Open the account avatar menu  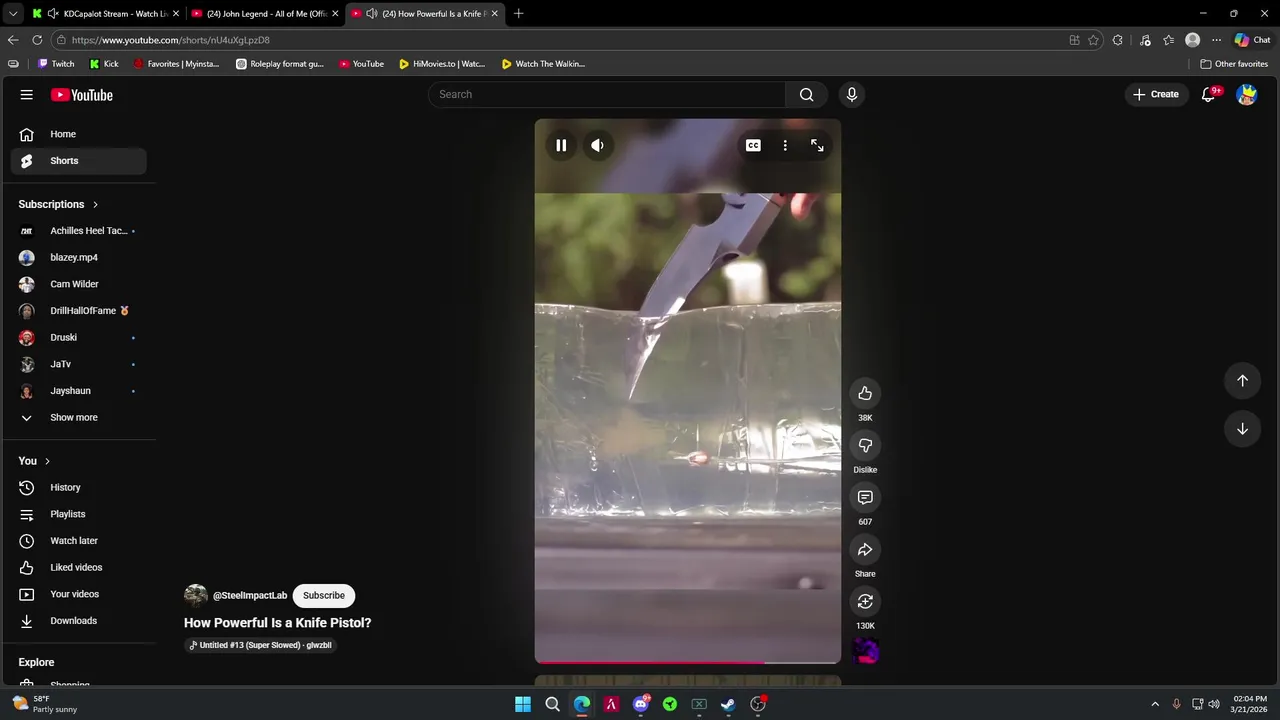tap(1246, 95)
